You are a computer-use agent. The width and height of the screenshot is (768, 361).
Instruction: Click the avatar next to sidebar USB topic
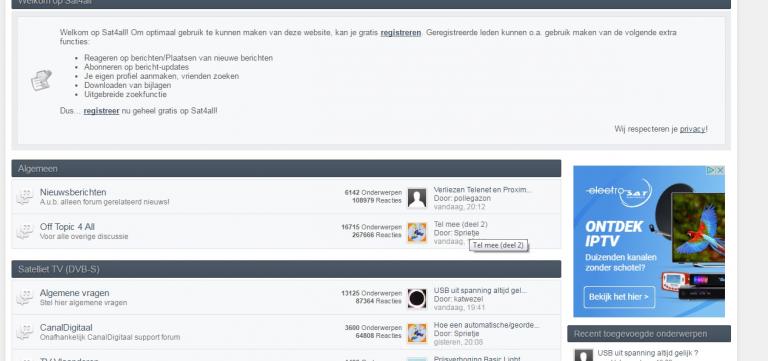(x=583, y=355)
